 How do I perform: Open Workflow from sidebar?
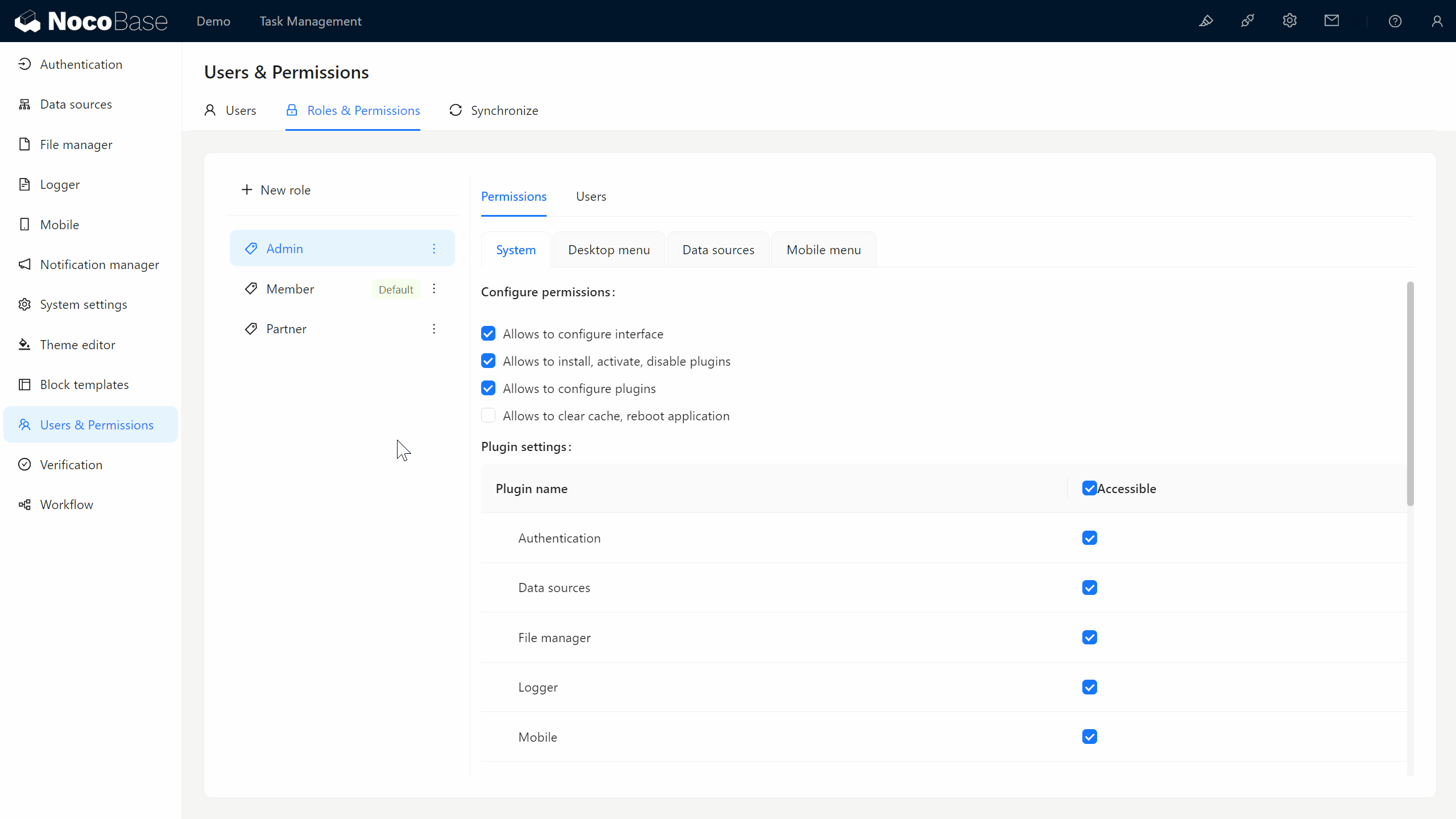(67, 504)
